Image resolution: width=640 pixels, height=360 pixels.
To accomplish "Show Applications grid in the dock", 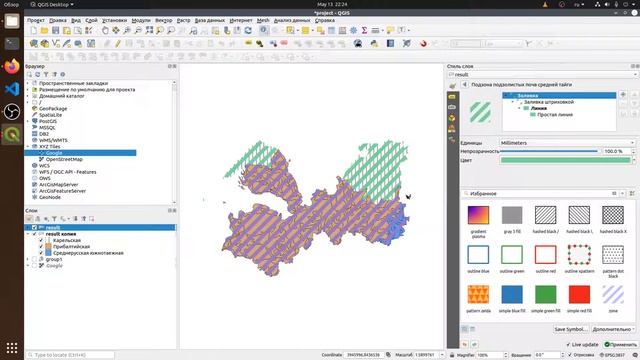I will point(12,348).
